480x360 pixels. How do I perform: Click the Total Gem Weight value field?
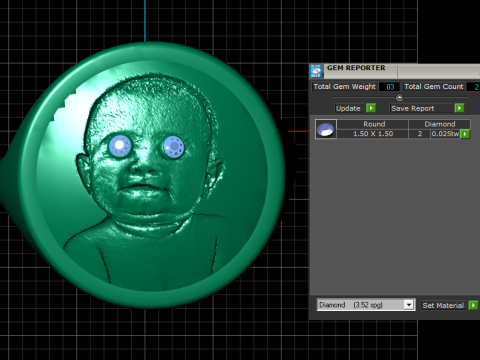pos(389,87)
